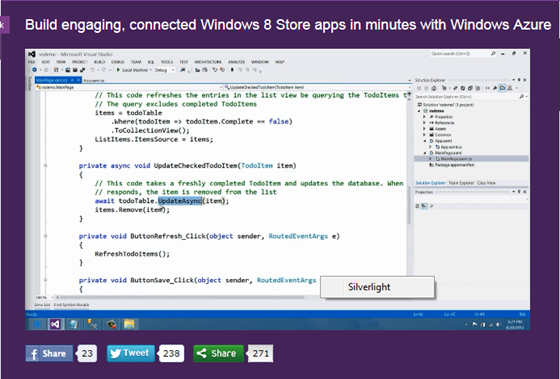
Task: Click the Home icon in Solution Explorer
Action: click(434, 88)
